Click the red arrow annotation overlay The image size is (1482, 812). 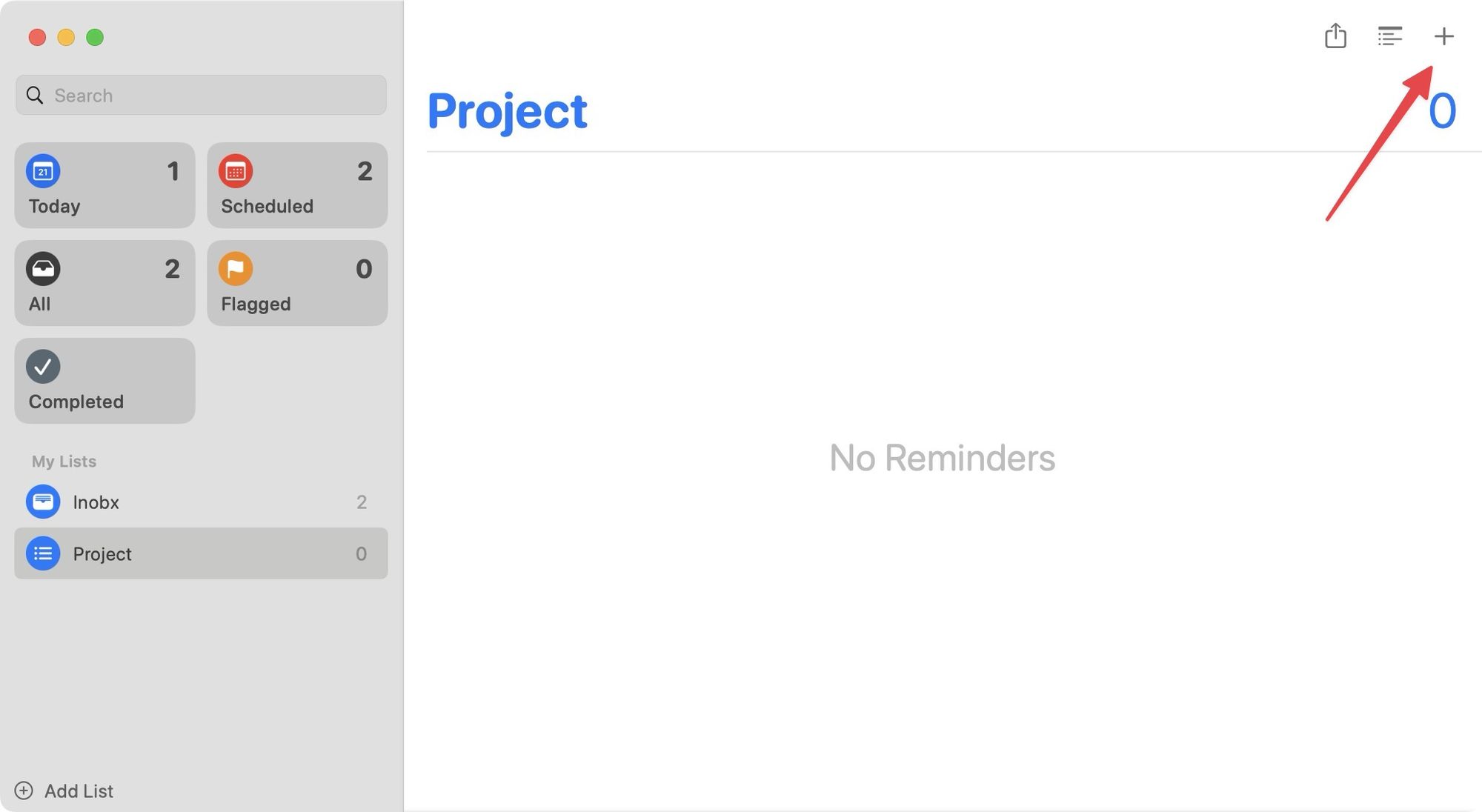[x=1443, y=35]
